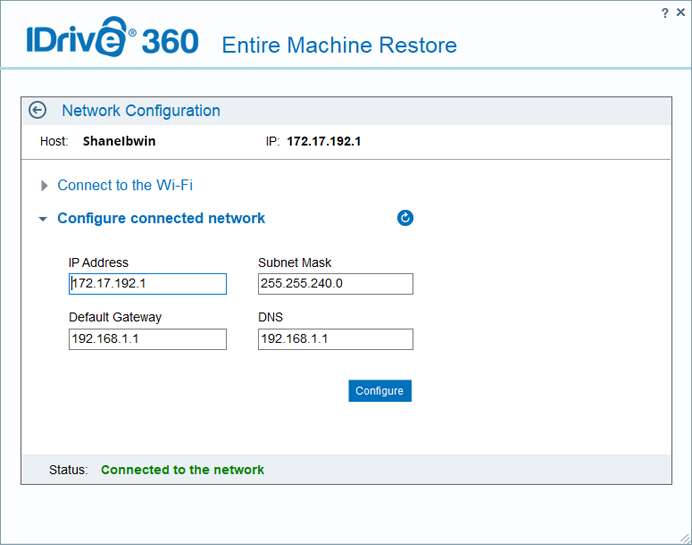Click the Entire Machine Restore title
Screen dimensions: 692x545
click(x=339, y=45)
